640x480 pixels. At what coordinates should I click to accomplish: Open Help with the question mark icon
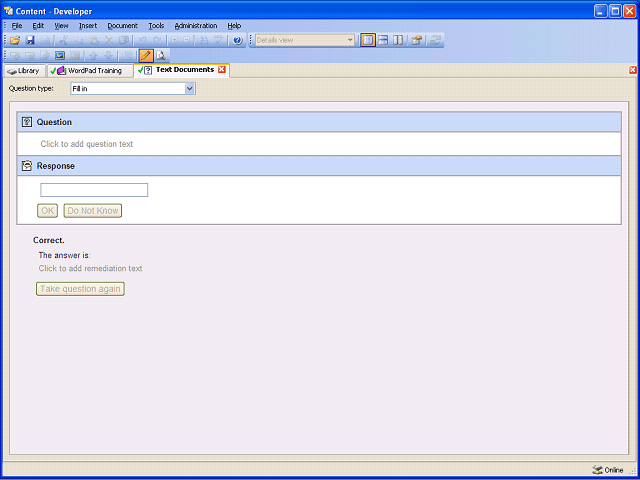click(238, 40)
